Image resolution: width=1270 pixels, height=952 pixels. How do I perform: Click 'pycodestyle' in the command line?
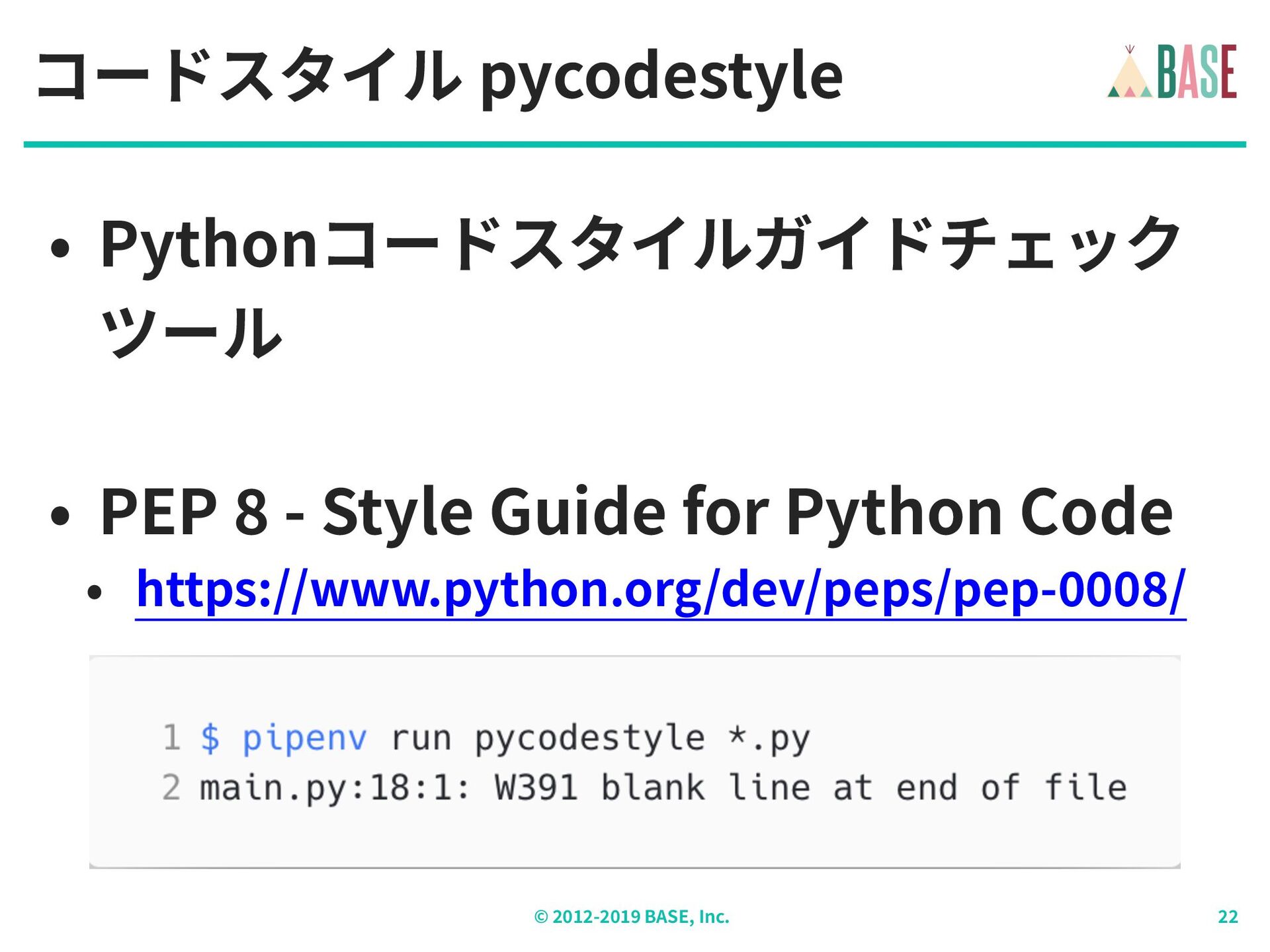589,738
